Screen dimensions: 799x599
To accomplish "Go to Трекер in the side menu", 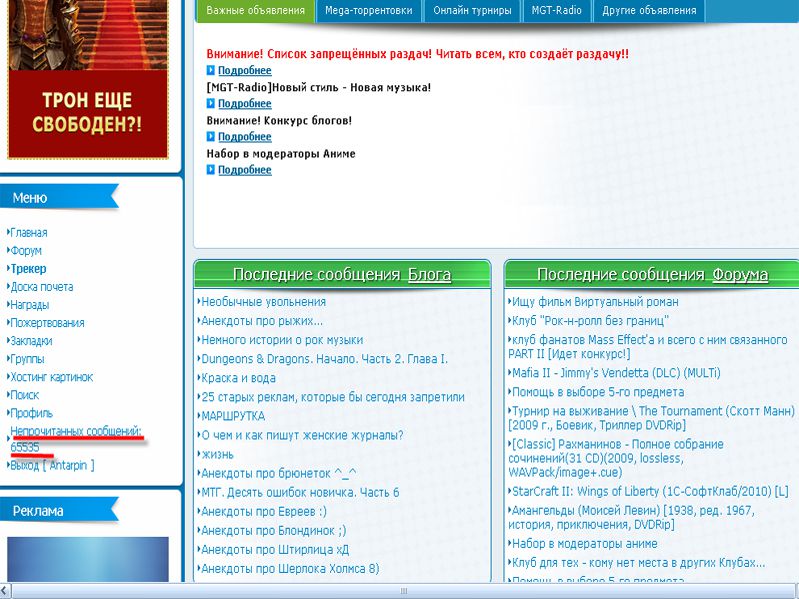I will point(28,269).
